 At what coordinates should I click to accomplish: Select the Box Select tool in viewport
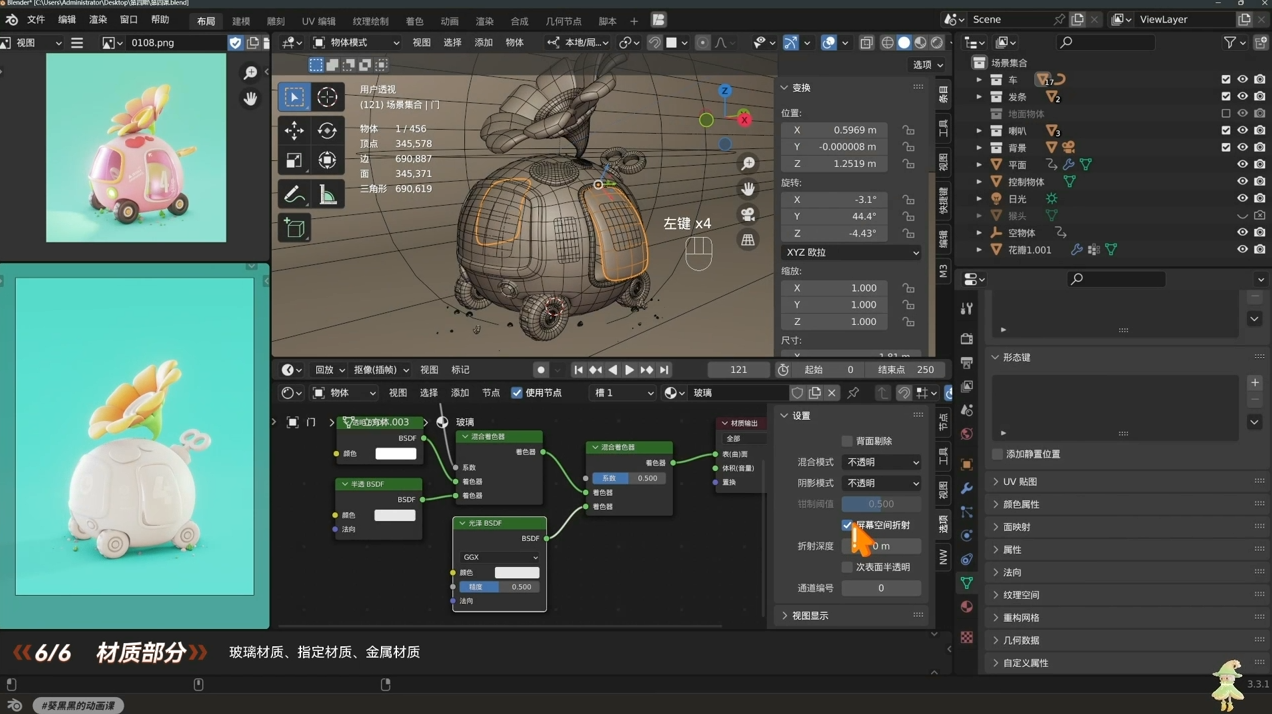[x=294, y=97]
